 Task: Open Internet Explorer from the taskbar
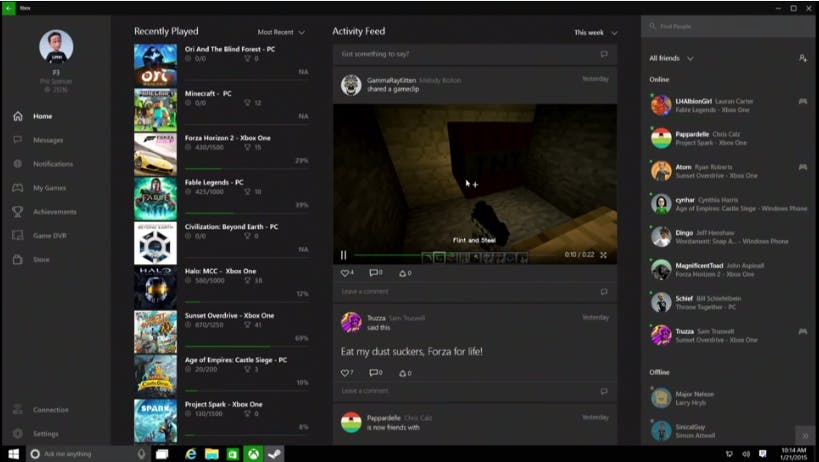(x=191, y=454)
